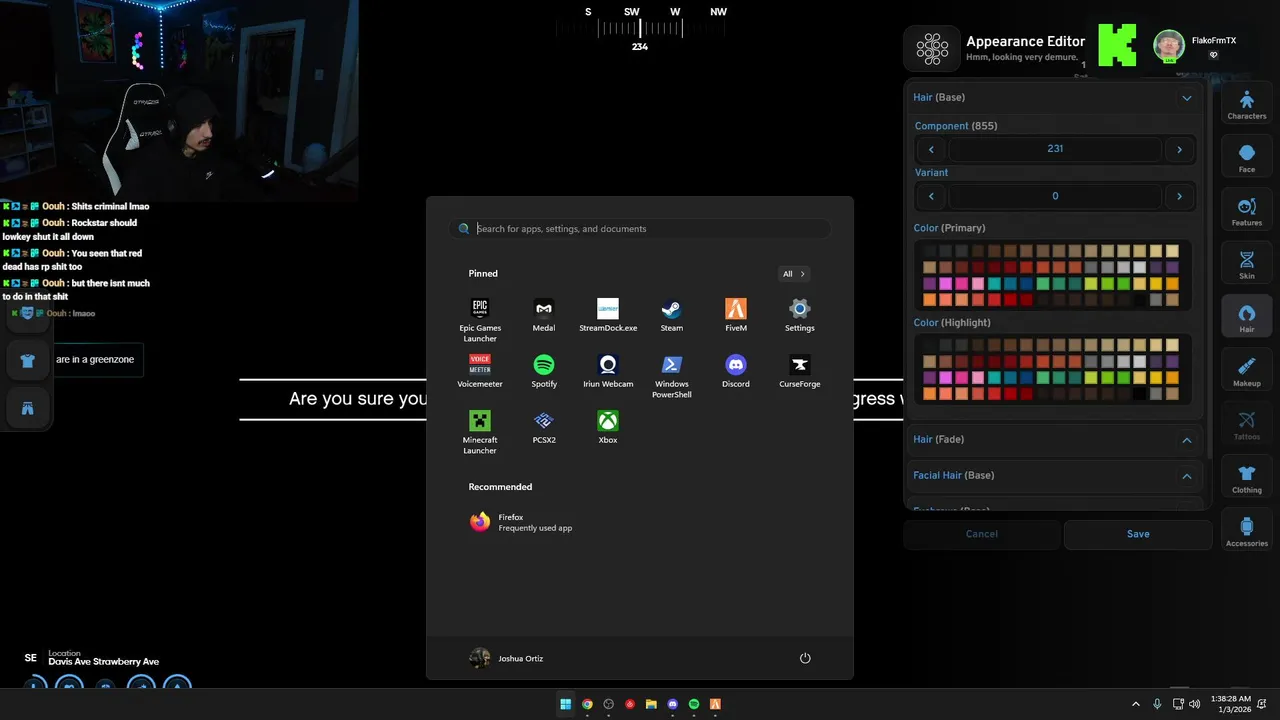Open StreamDock.exe pinned app
The height and width of the screenshot is (720, 1280).
click(608, 314)
